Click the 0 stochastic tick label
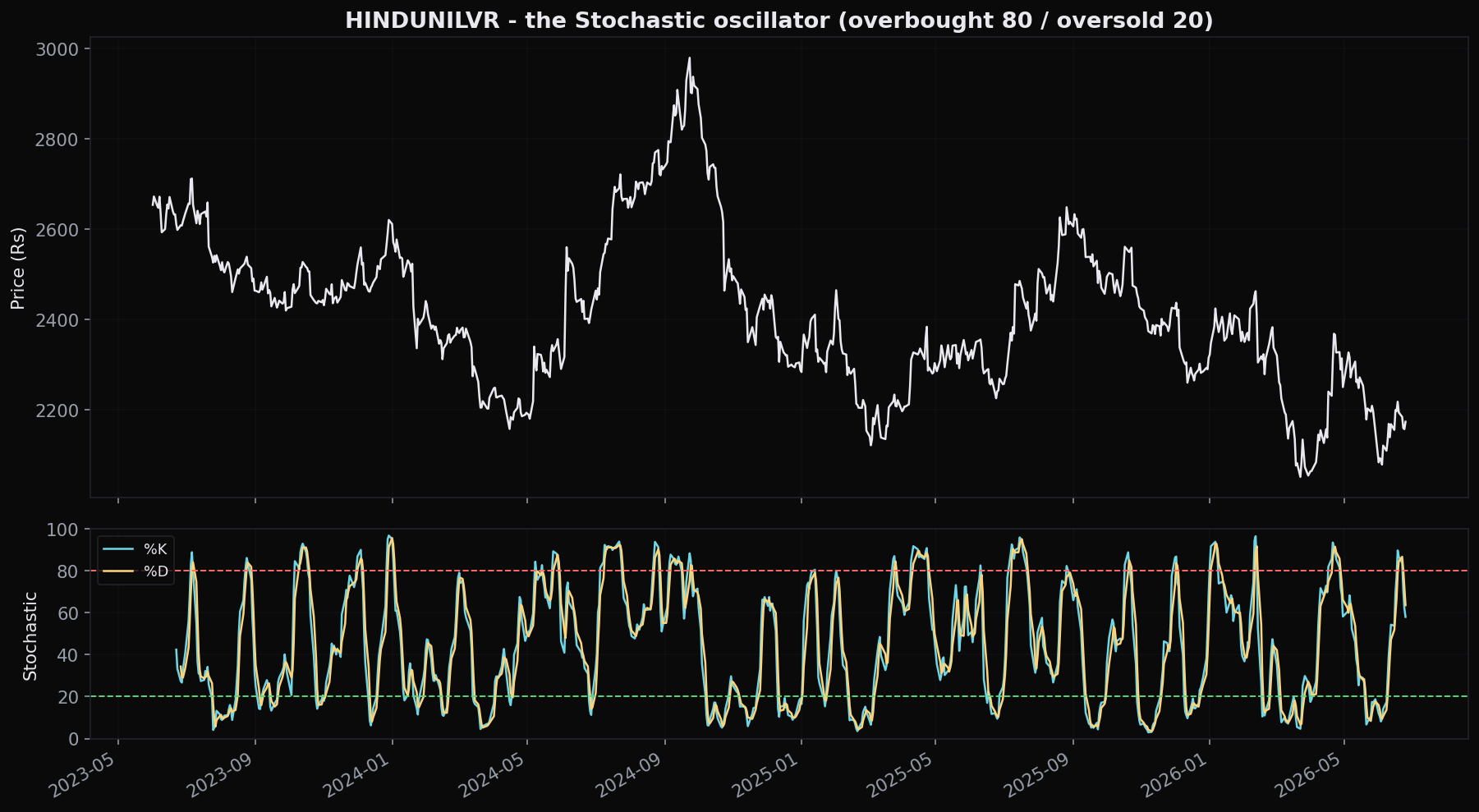The width and height of the screenshot is (1479, 812). tap(75, 739)
